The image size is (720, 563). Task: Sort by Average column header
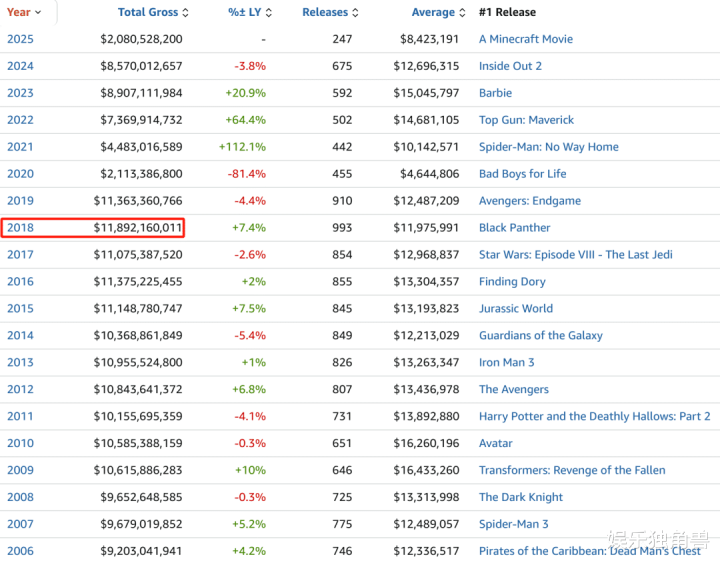tap(438, 12)
